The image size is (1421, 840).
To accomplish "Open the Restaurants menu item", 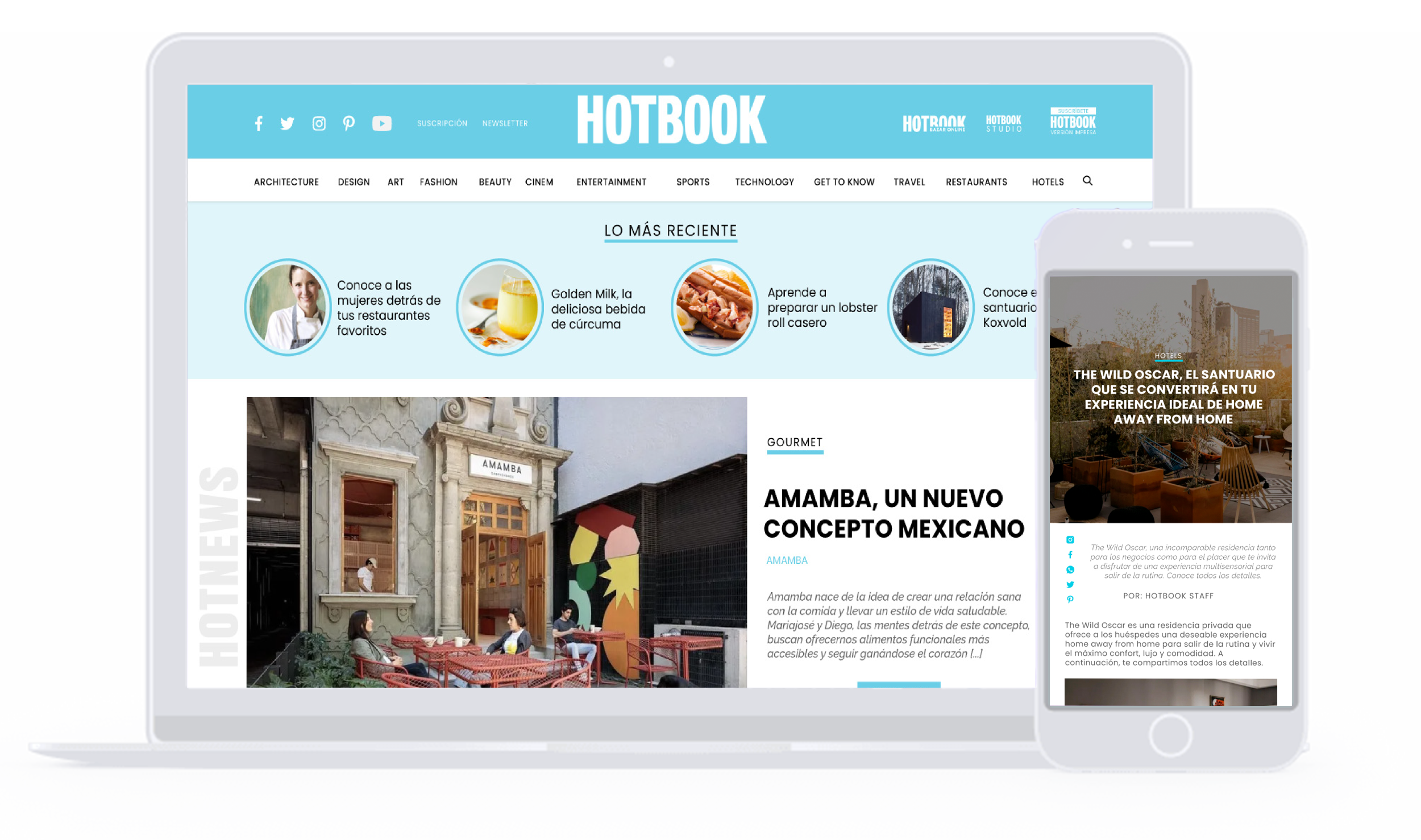I will (977, 182).
